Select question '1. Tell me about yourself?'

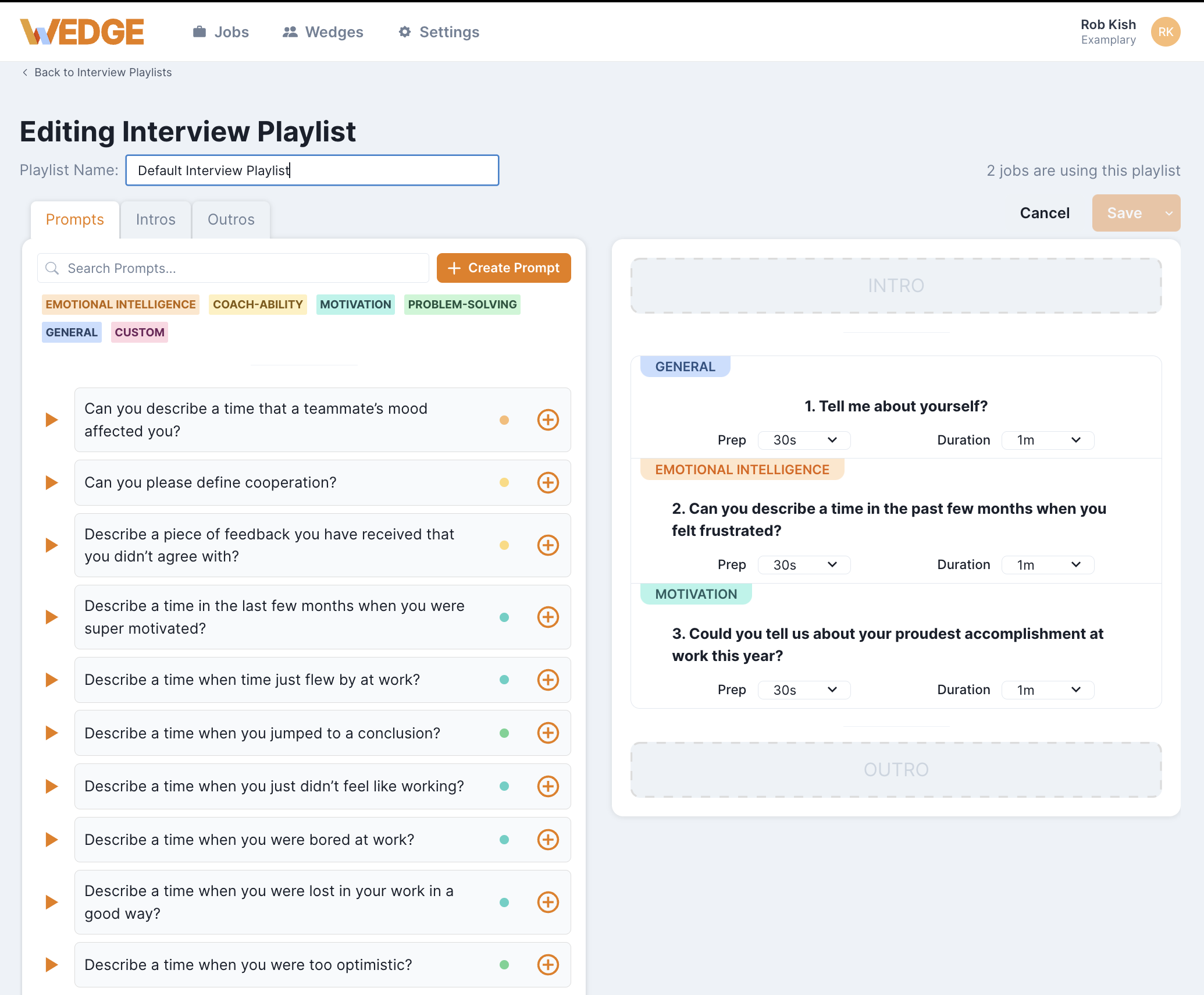point(896,406)
